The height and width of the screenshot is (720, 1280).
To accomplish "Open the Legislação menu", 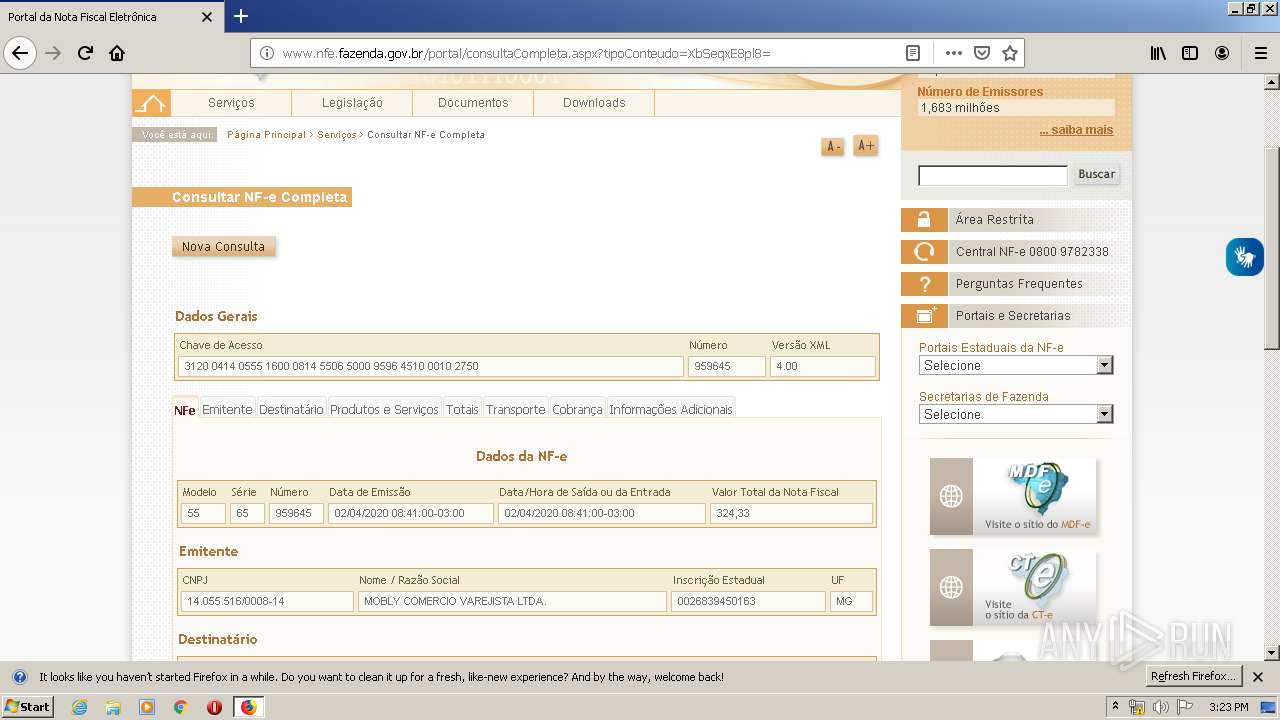I will pyautogui.click(x=352, y=103).
